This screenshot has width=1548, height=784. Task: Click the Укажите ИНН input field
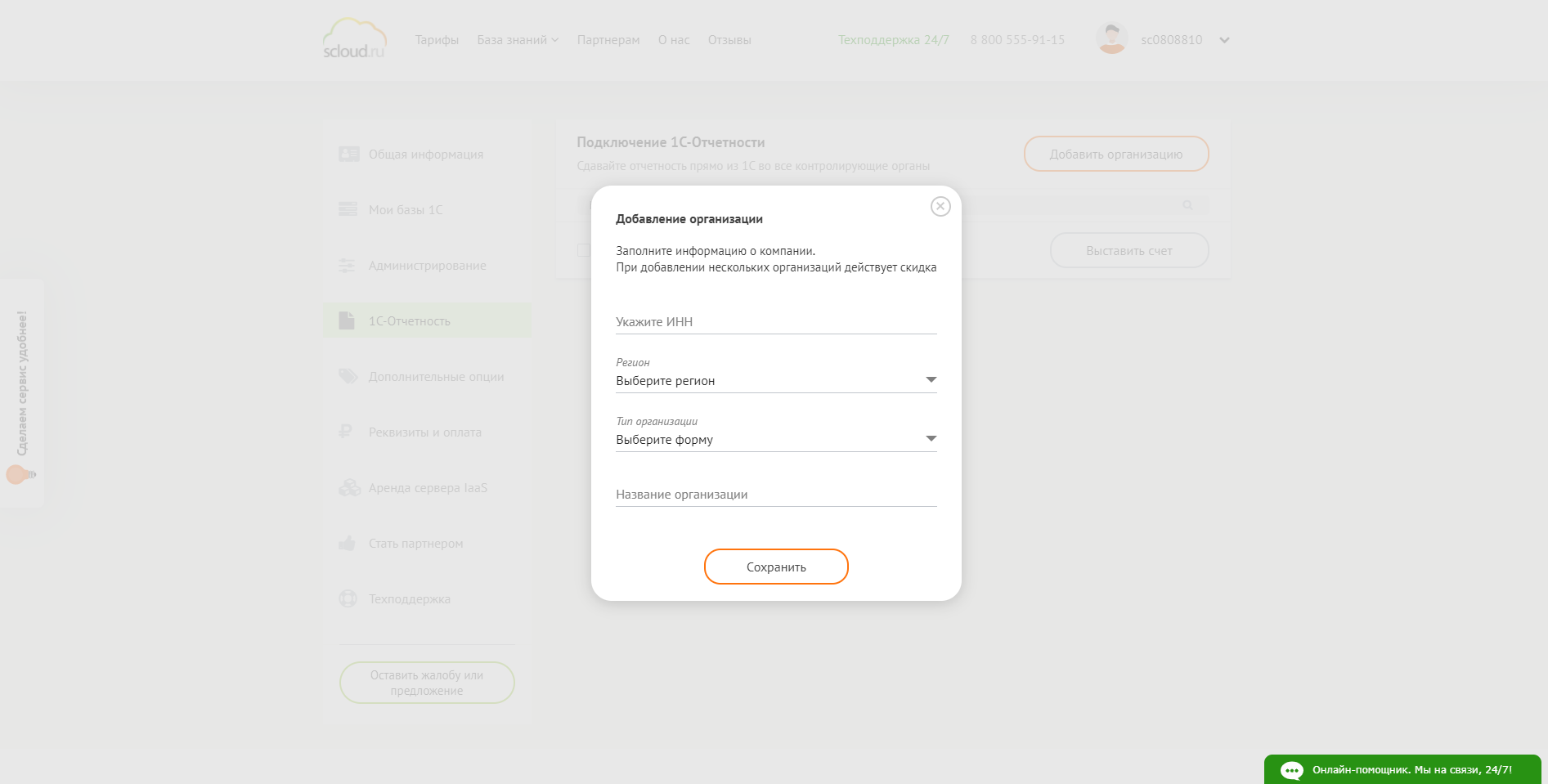tap(776, 322)
